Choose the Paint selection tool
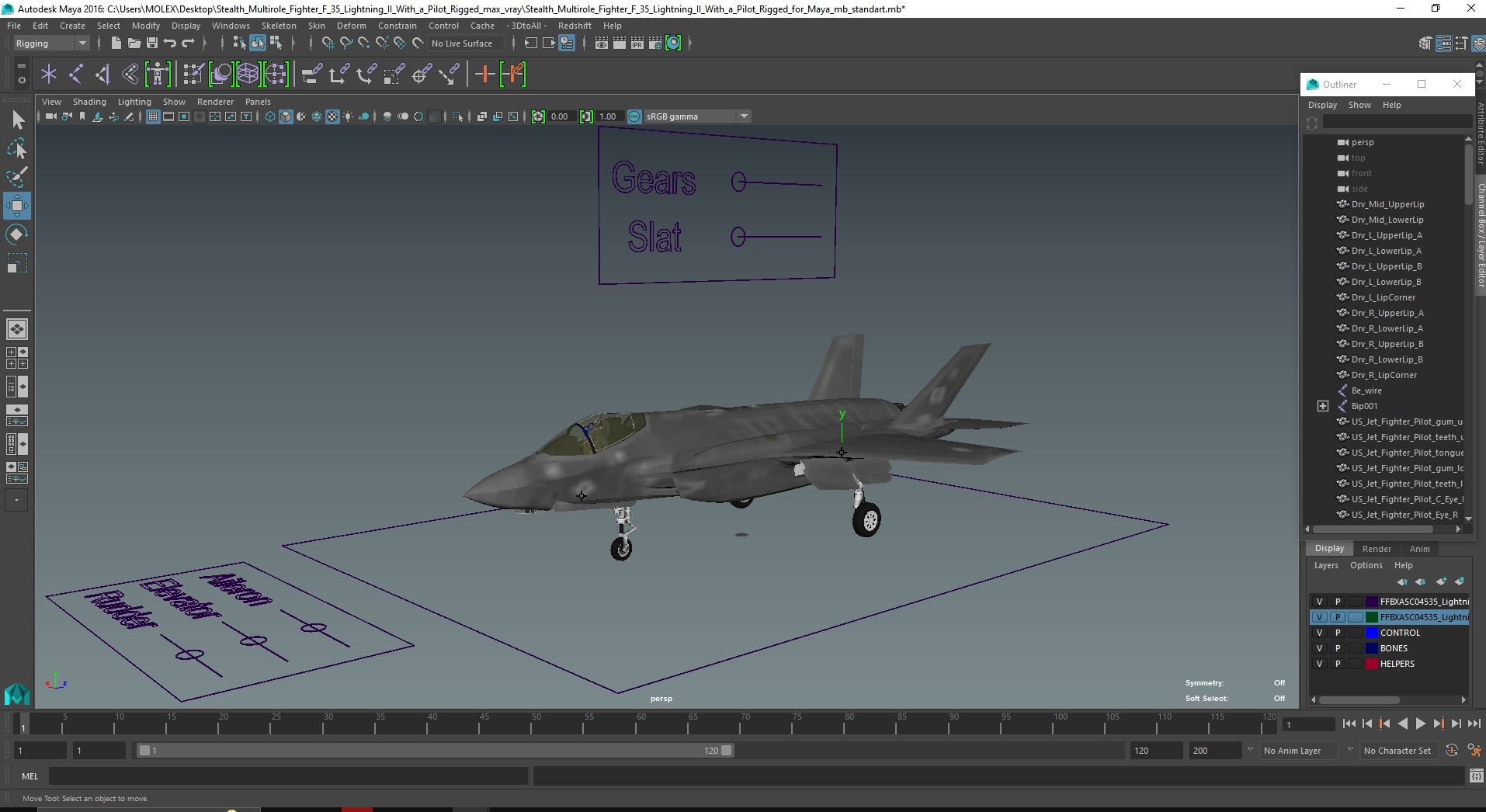1486x812 pixels. (x=17, y=177)
